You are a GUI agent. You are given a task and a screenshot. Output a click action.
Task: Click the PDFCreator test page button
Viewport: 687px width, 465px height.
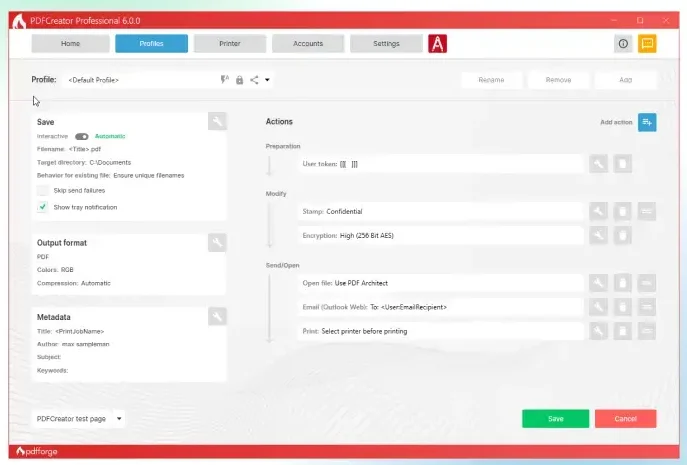pos(71,419)
